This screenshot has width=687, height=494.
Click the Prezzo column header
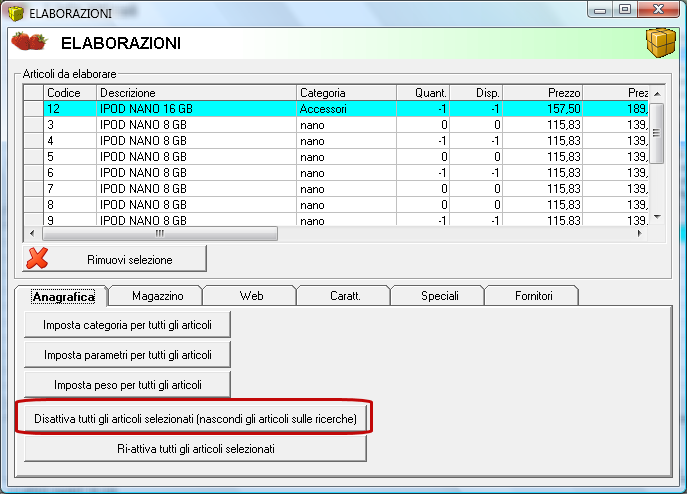point(542,93)
